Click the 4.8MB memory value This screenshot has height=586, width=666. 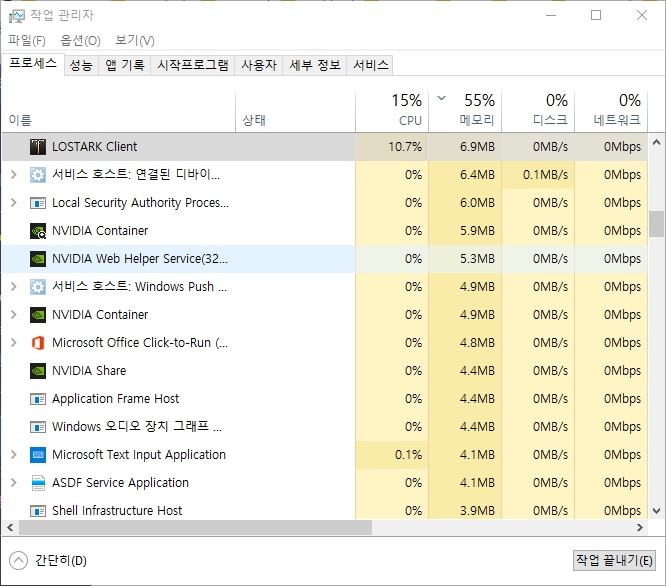coord(477,343)
